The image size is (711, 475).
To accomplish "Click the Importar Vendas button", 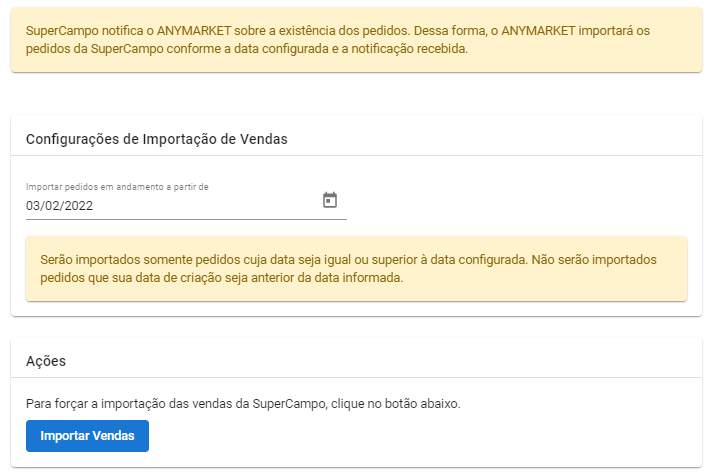I will click(87, 436).
